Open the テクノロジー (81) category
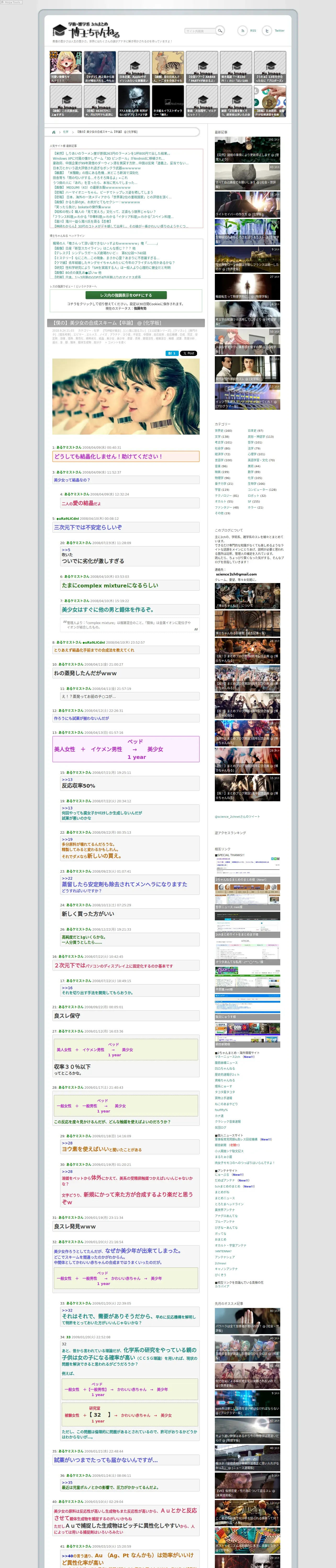The image size is (336, 1568). pos(227,495)
